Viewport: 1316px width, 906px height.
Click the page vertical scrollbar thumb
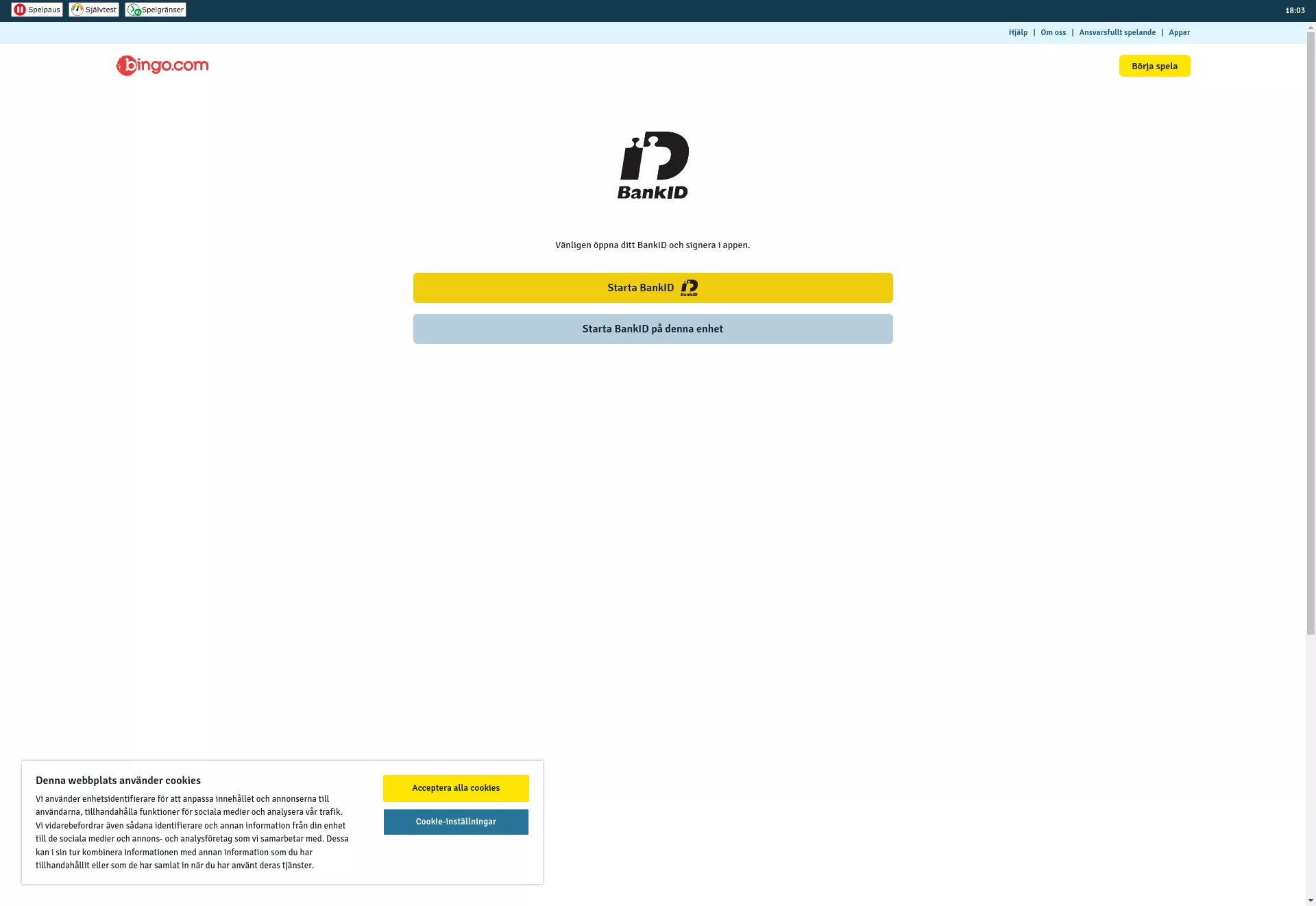[1311, 334]
